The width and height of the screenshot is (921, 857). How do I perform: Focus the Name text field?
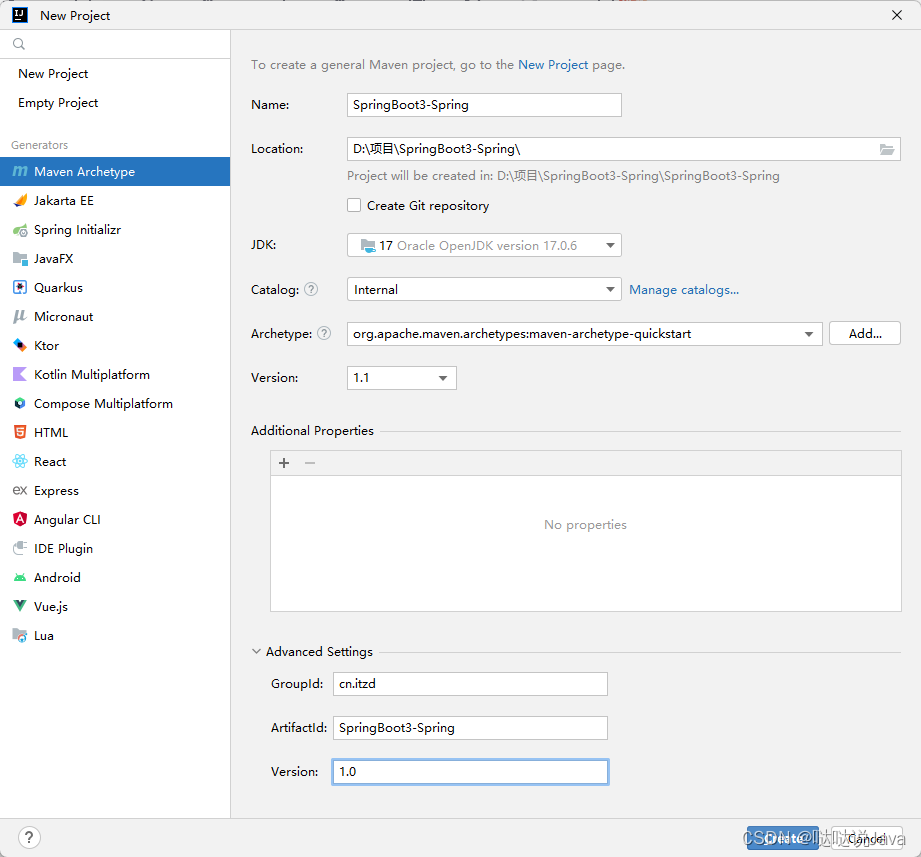pyautogui.click(x=484, y=105)
